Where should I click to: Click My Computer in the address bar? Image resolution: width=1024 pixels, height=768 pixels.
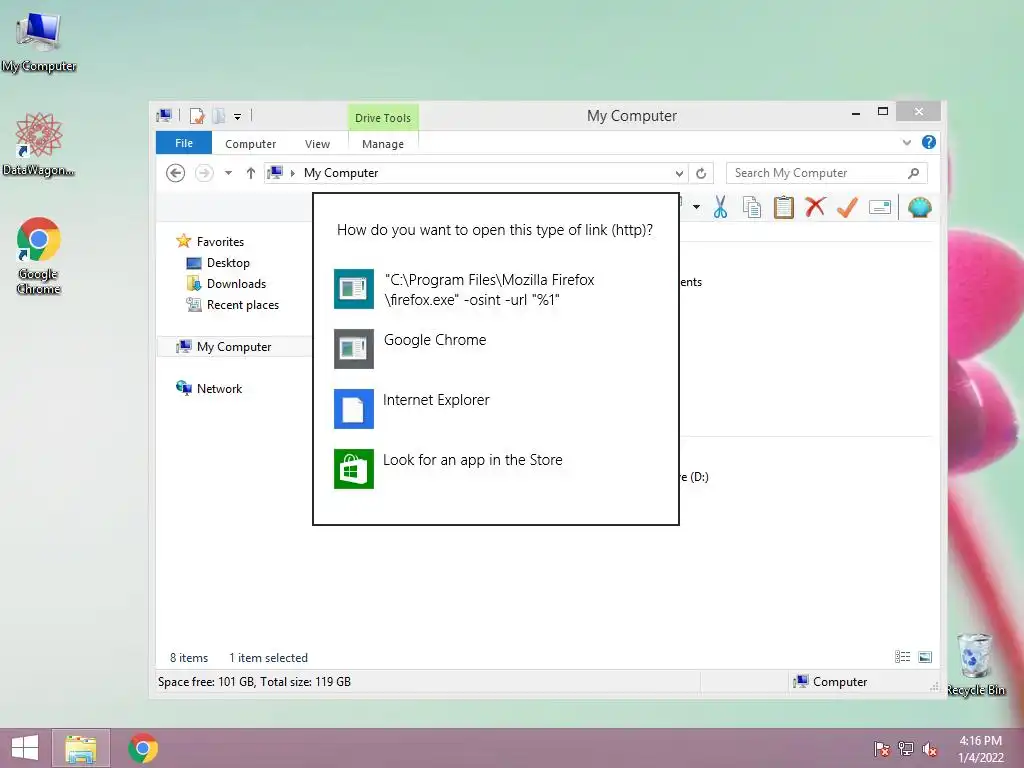pos(341,173)
